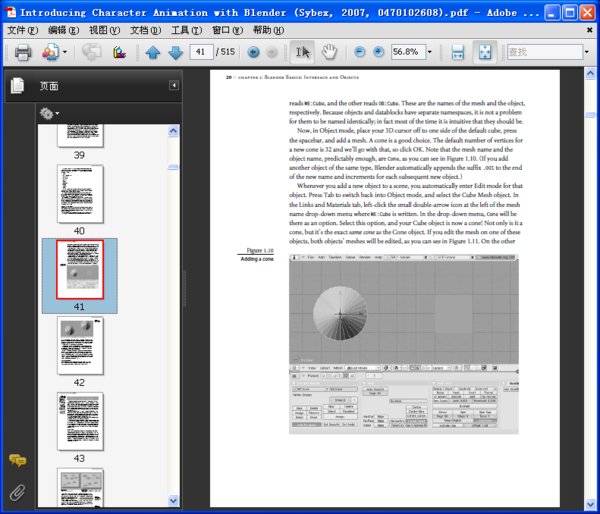
Task: Click the 'Figure 1.10' caption label
Action: point(260,250)
